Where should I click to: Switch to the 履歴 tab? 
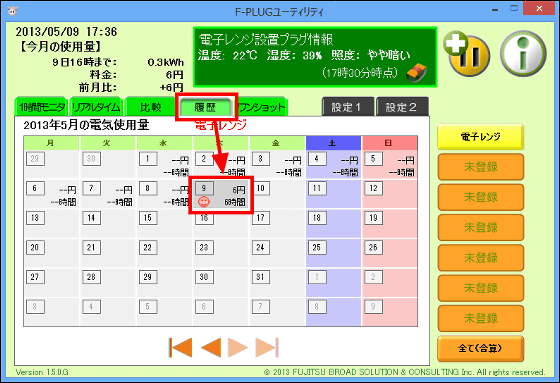(x=205, y=107)
